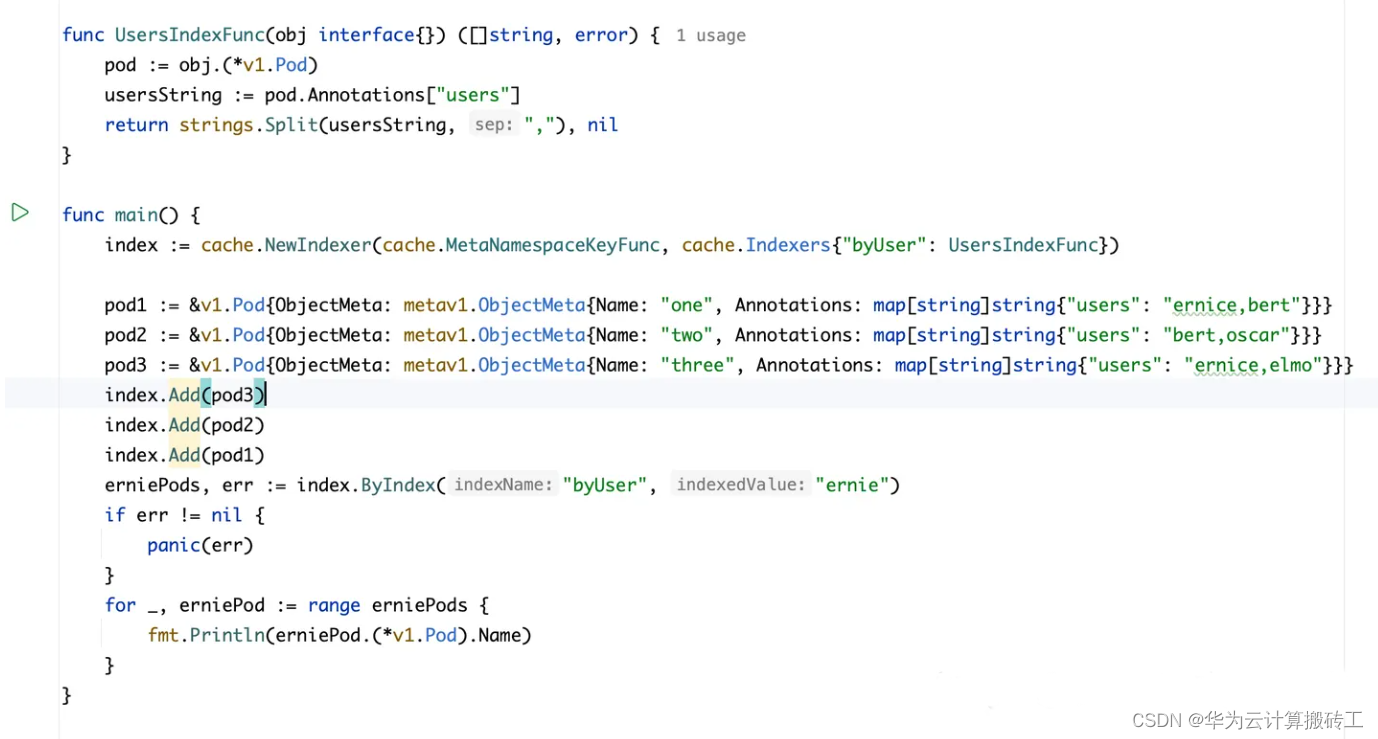Open the "1 usage" inlay hint
This screenshot has width=1378, height=739.
[x=710, y=36]
